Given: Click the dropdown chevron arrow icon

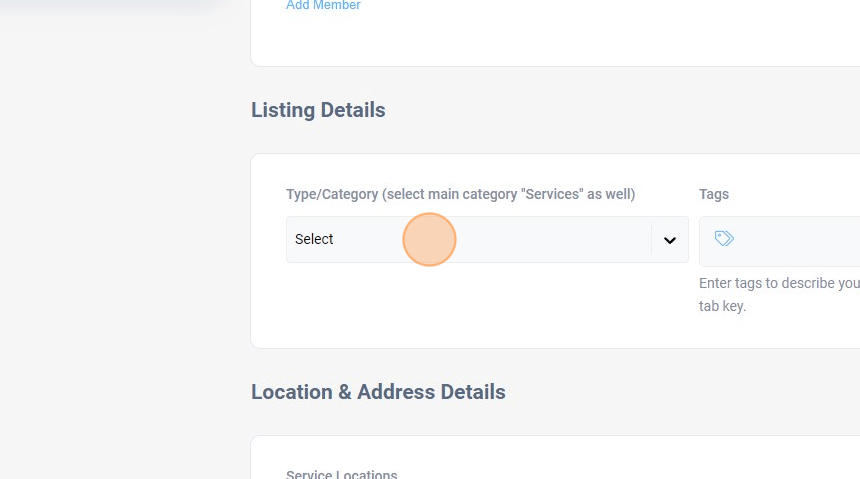Looking at the screenshot, I should click(x=670, y=240).
